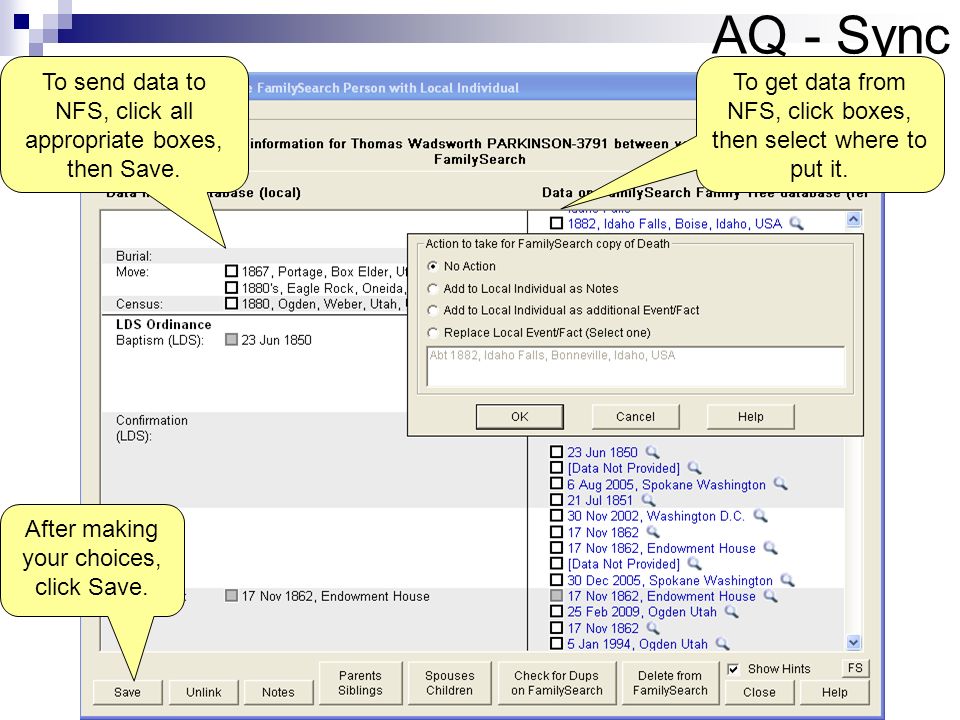Click Delete from FamilySearch button

[670, 683]
